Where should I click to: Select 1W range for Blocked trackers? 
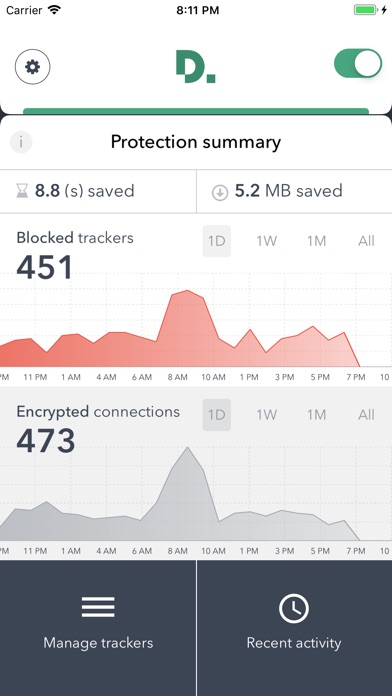(266, 241)
